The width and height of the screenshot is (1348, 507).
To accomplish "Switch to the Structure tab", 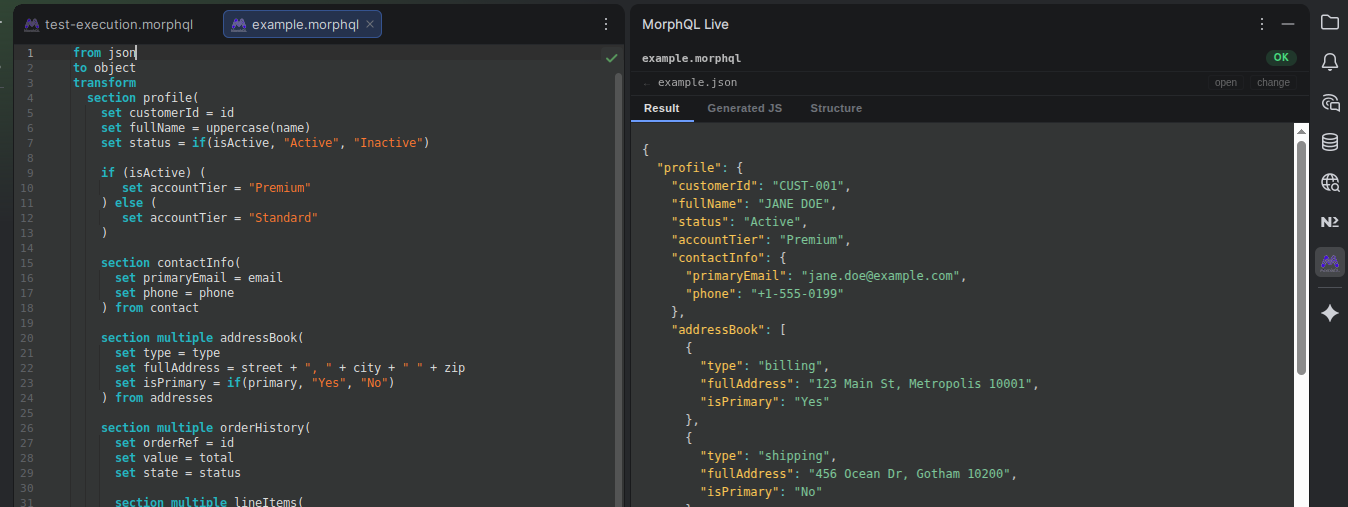I will pos(835,108).
